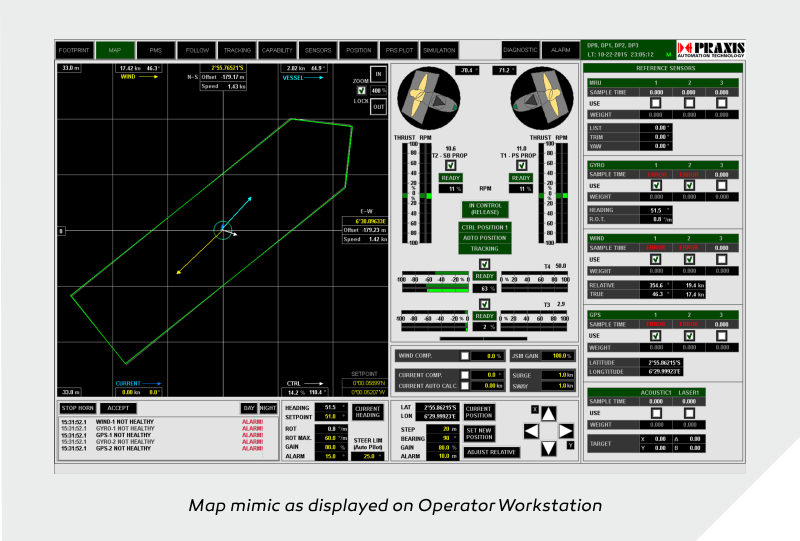
Task: Toggle the T4 thruster enable checkbox
Action: coord(484,264)
